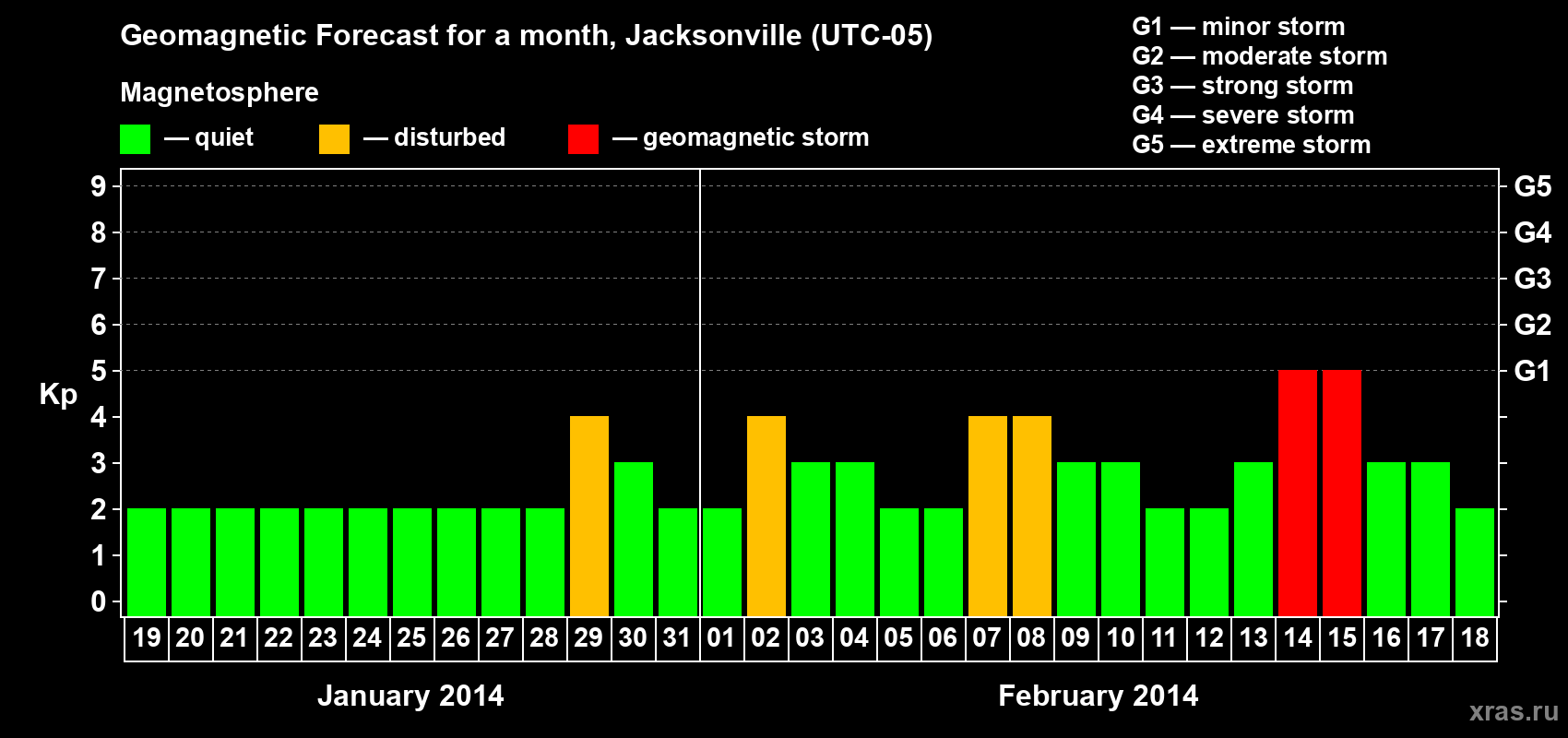Click the orange disturbed legend swatch
1568x738 pixels.
pos(334,139)
